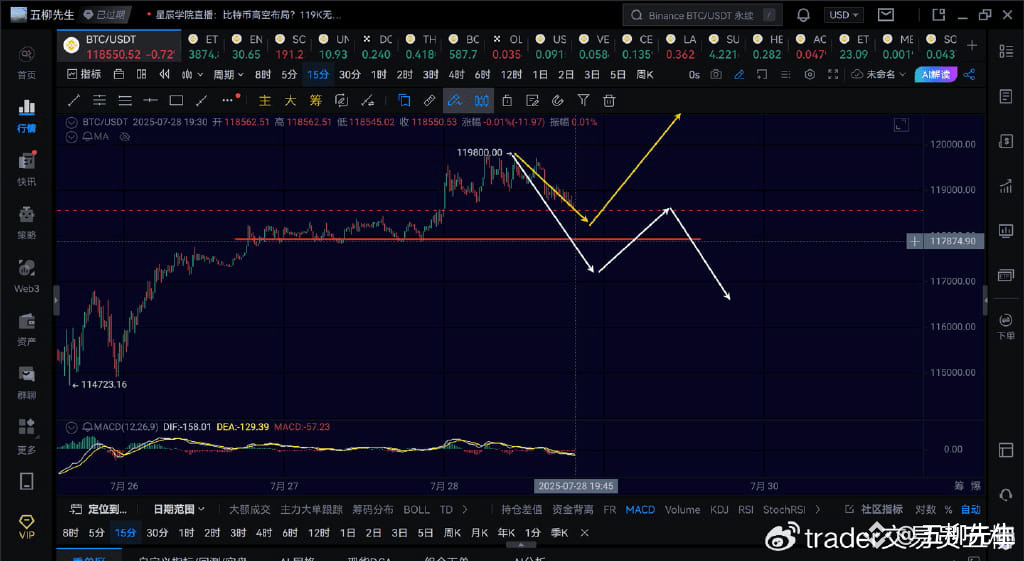This screenshot has height=561, width=1024.
Task: Open the 更多 more apps grid
Action: coord(27,437)
